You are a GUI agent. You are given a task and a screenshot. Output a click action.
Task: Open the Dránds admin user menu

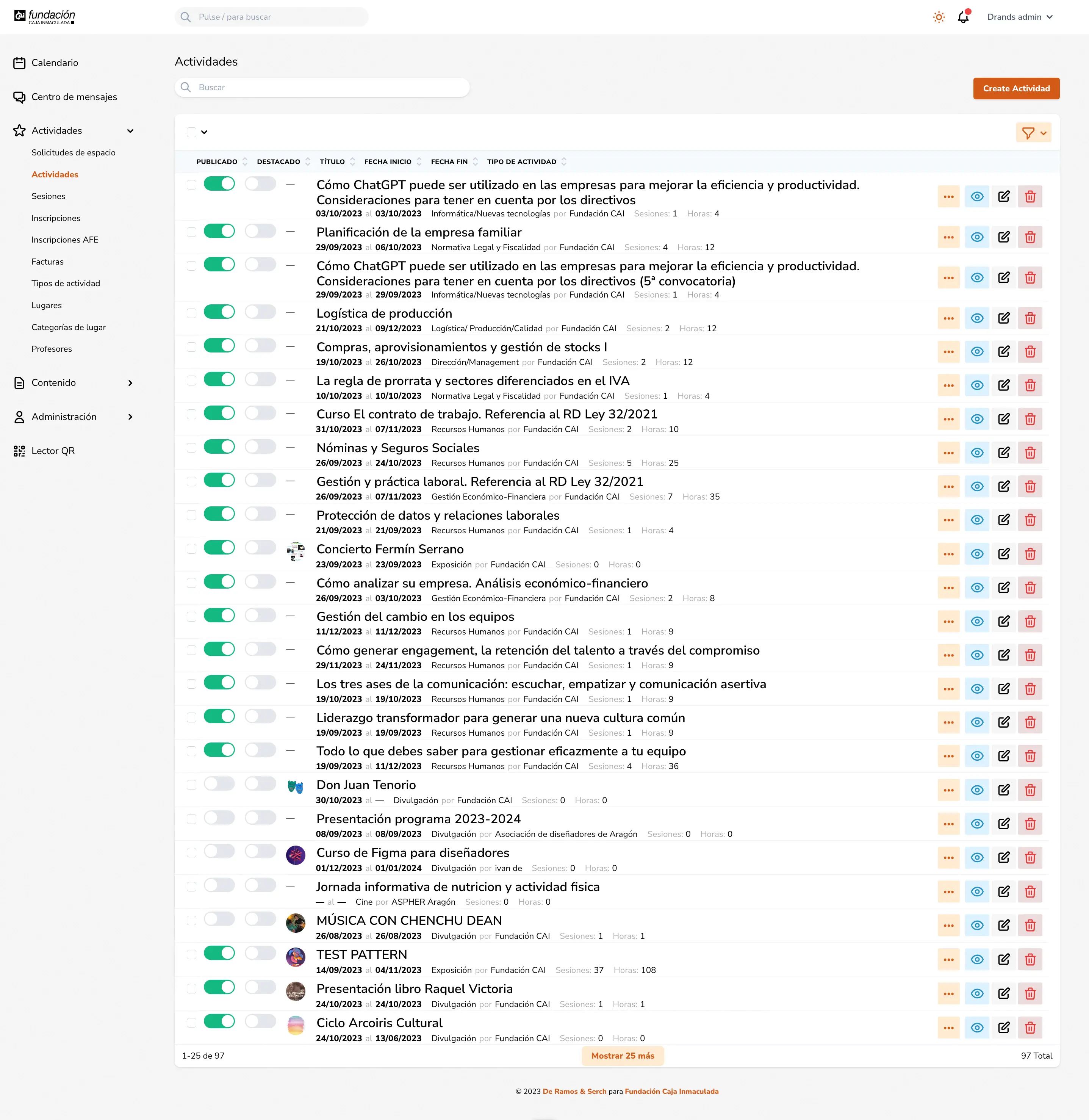pyautogui.click(x=1019, y=17)
